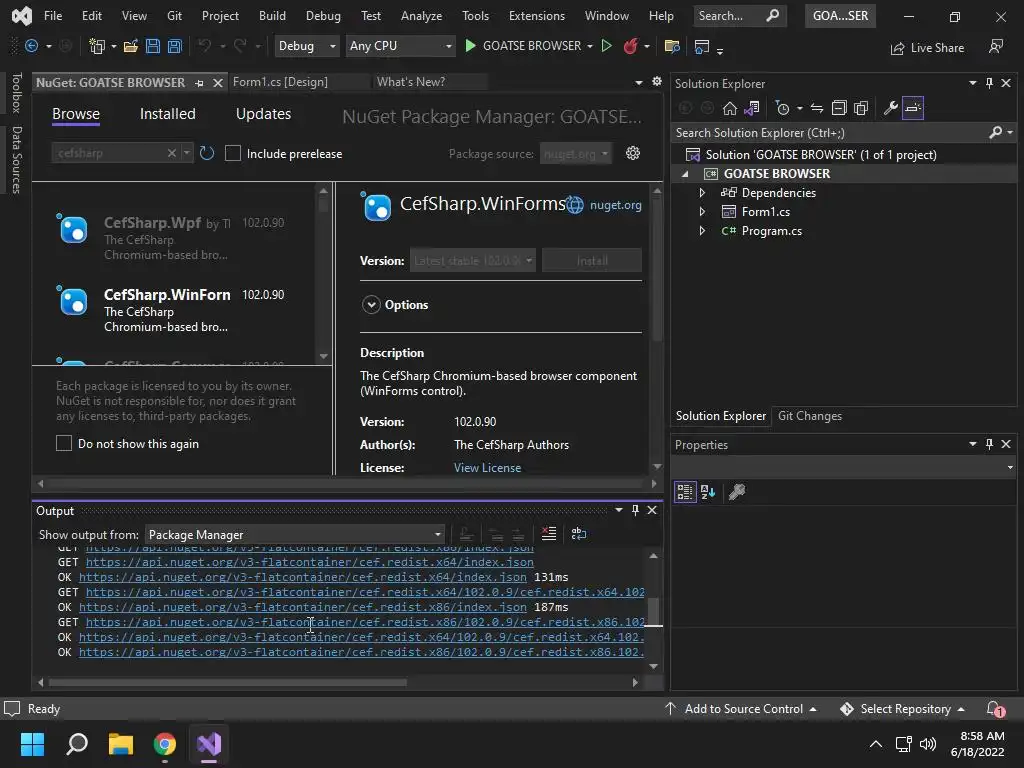1024x768 pixels.
Task: Click Collapse All in Solution Explorer
Action: coord(839,108)
